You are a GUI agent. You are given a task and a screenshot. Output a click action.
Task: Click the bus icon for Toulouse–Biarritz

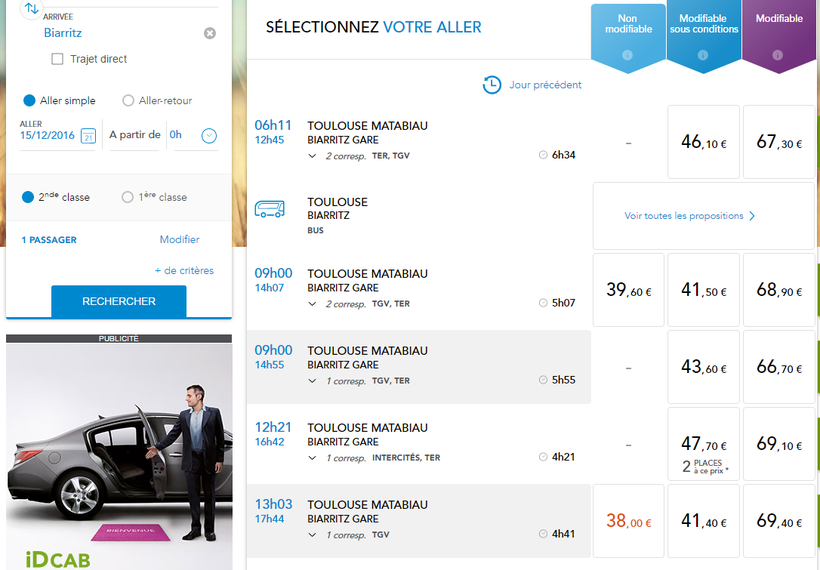point(269,210)
